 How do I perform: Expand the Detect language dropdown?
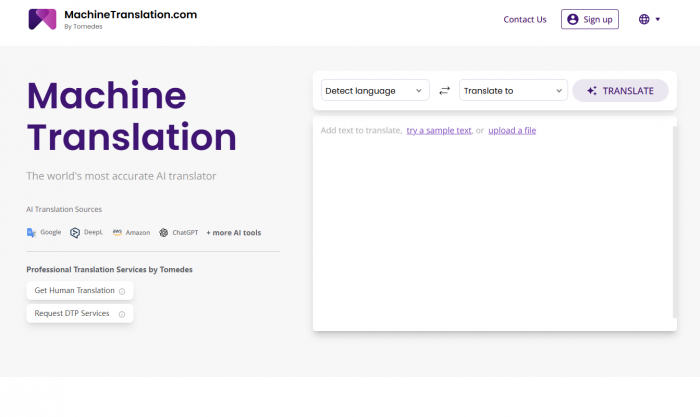[375, 90]
